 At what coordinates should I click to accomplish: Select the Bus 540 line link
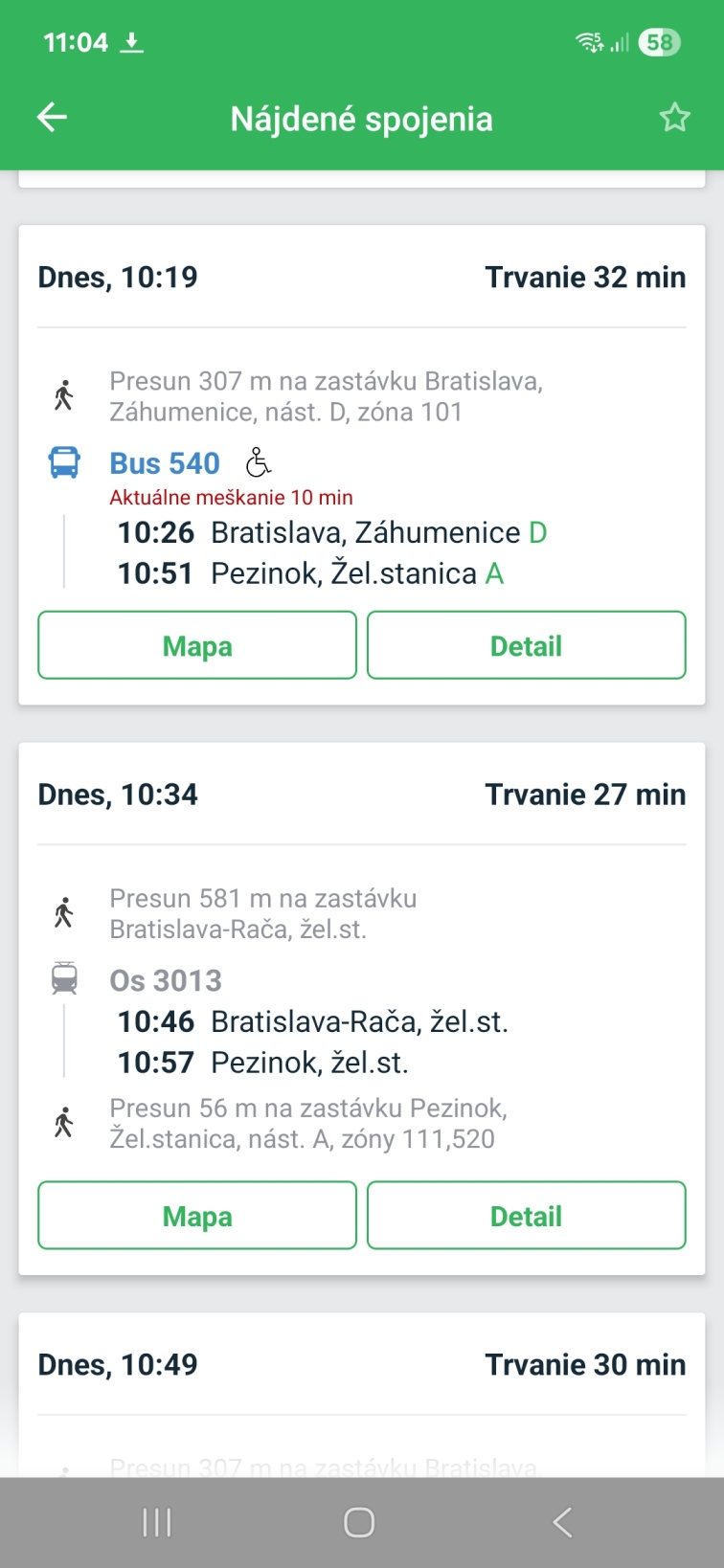click(165, 463)
